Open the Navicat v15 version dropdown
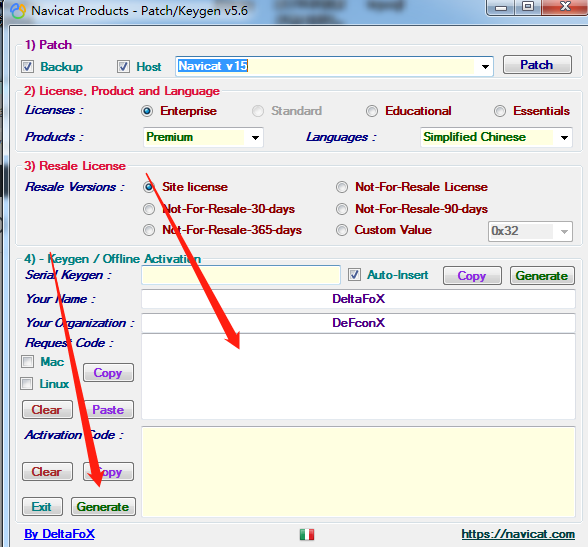This screenshot has height=547, width=588. click(x=485, y=67)
